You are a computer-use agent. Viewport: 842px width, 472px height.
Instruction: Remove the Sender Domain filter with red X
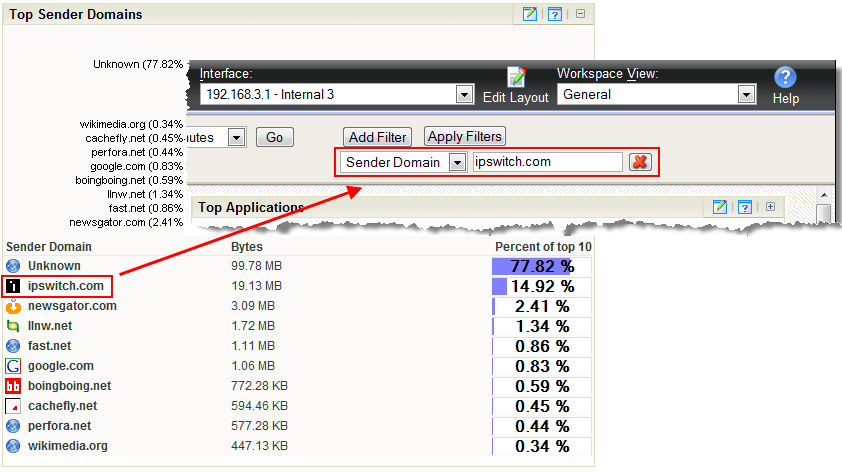click(640, 162)
